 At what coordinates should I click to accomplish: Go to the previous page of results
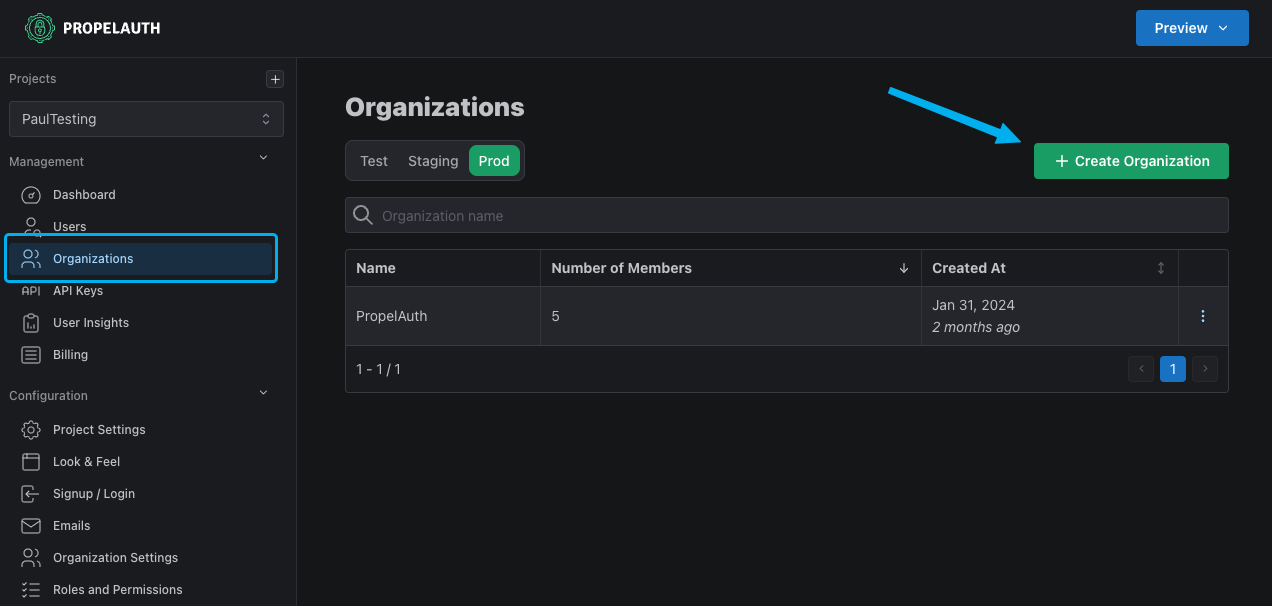(1141, 369)
